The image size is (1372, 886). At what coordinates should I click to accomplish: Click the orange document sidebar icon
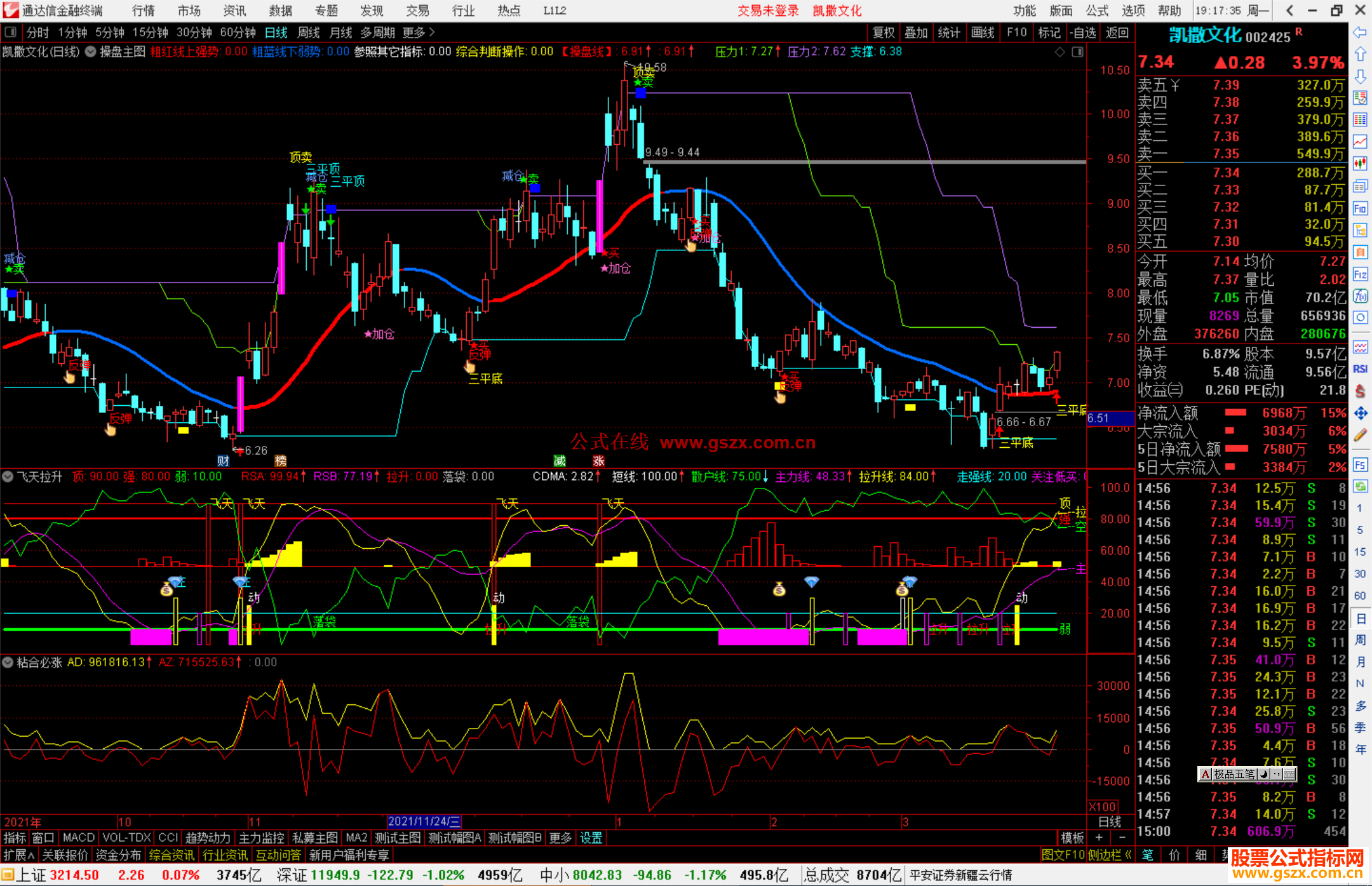point(1360,252)
